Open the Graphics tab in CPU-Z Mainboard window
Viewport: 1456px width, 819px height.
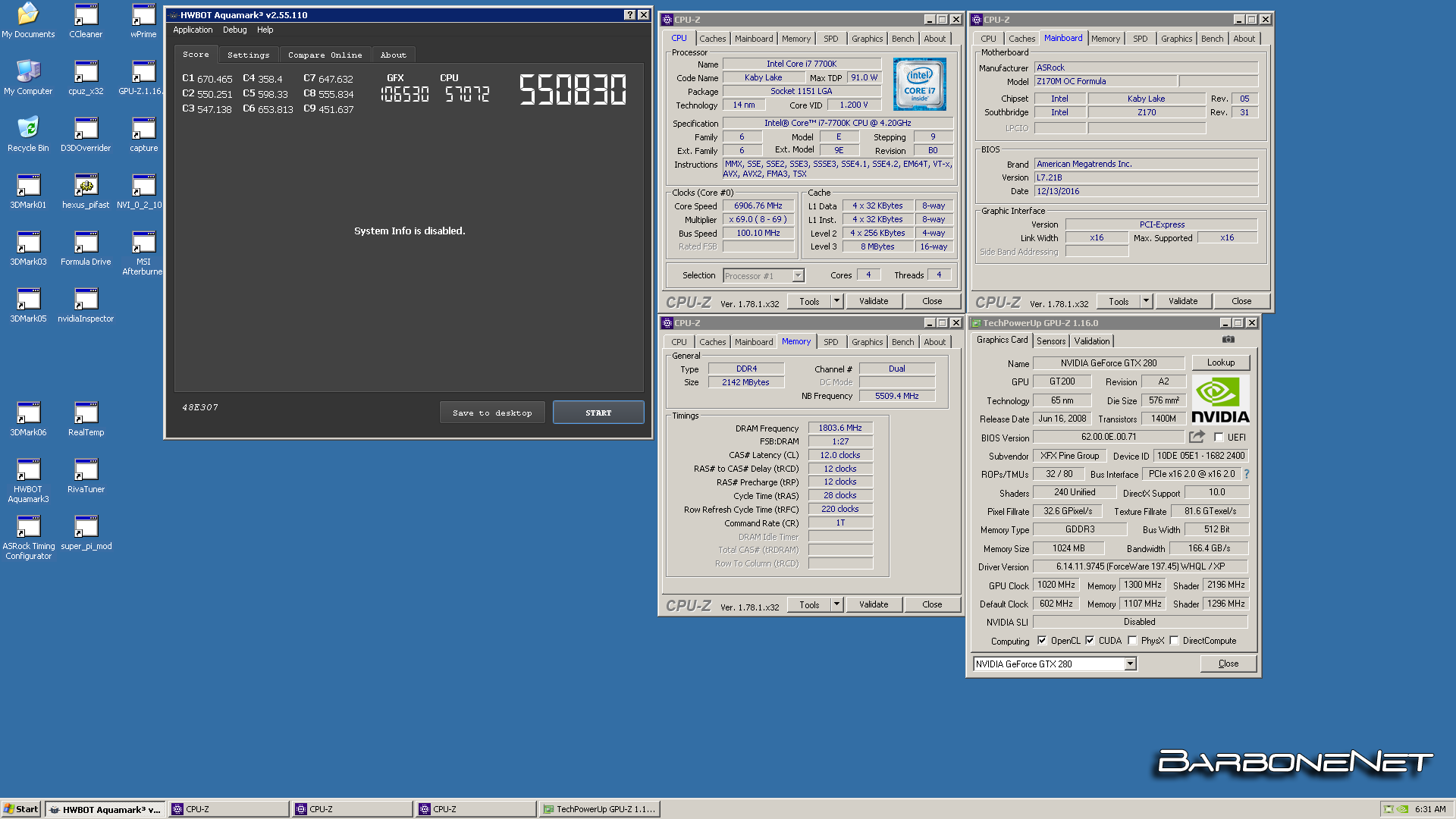click(x=1176, y=39)
